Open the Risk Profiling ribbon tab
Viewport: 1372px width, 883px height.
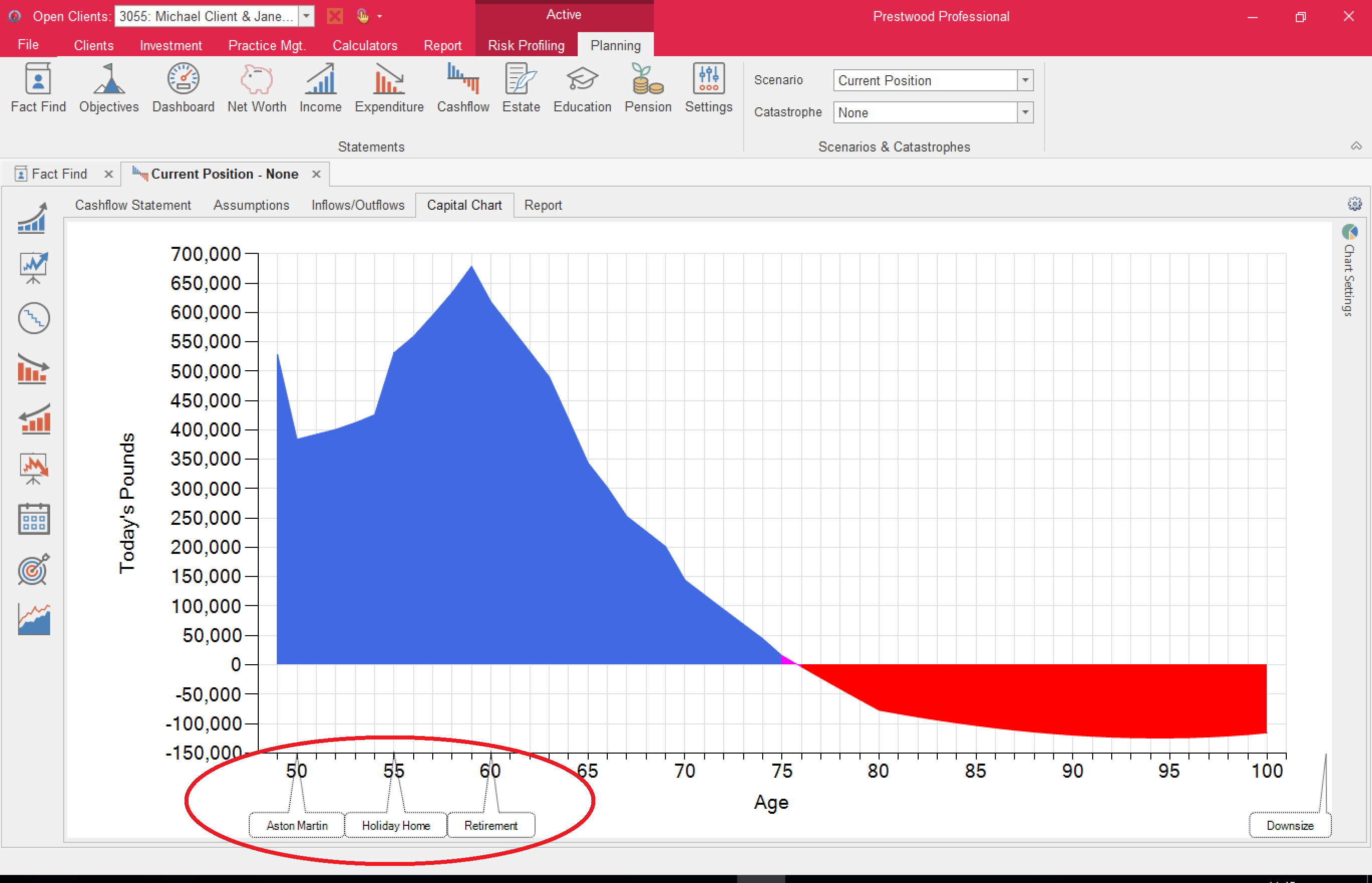(526, 45)
